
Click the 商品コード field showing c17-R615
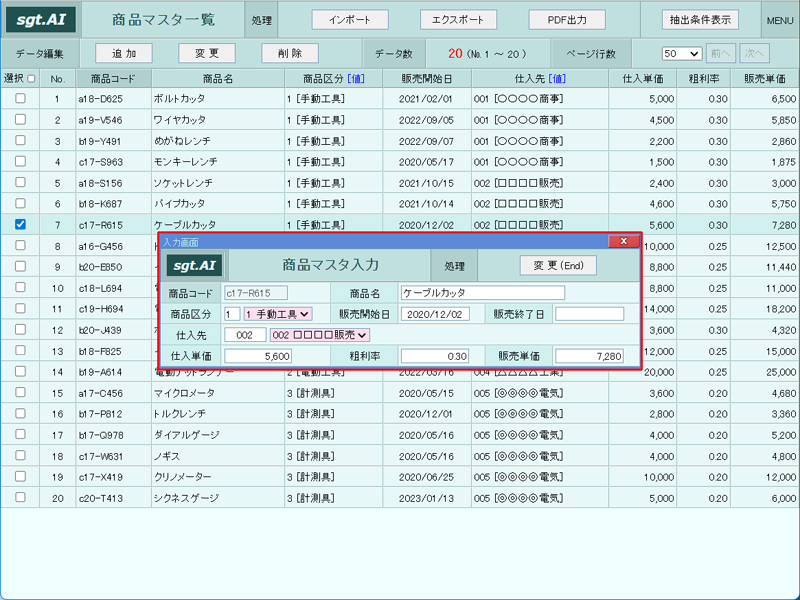[256, 293]
